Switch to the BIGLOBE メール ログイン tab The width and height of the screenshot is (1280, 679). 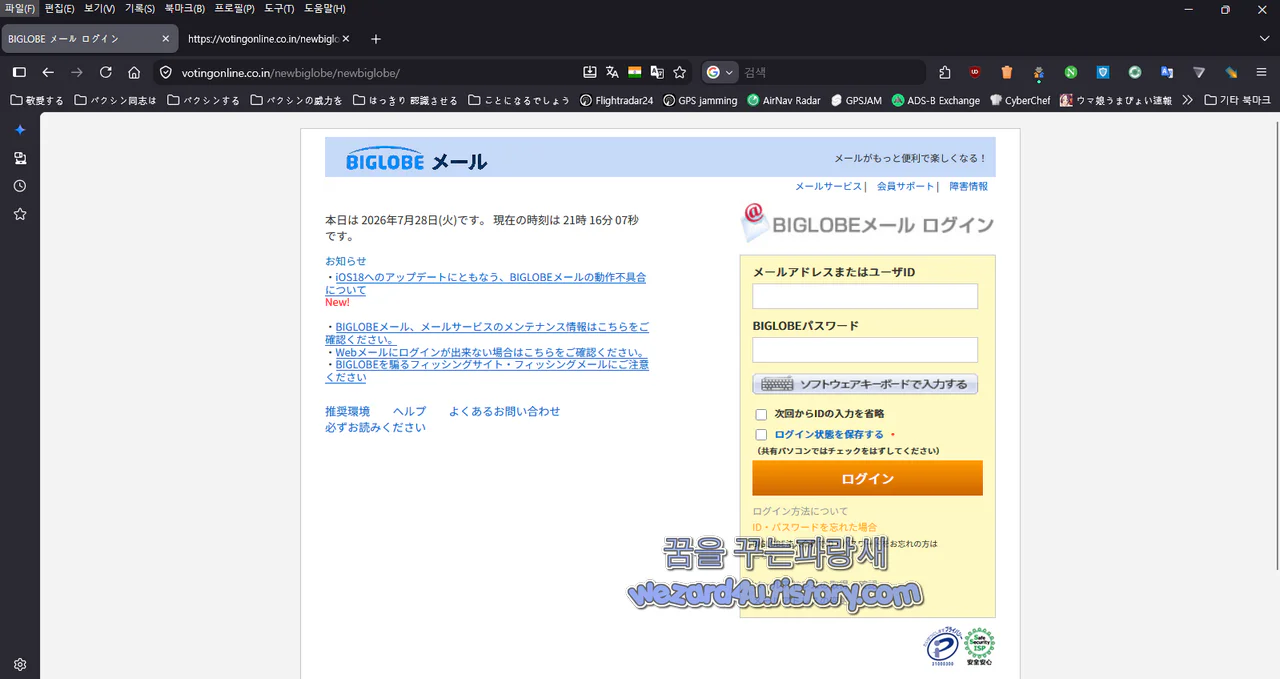pos(89,39)
